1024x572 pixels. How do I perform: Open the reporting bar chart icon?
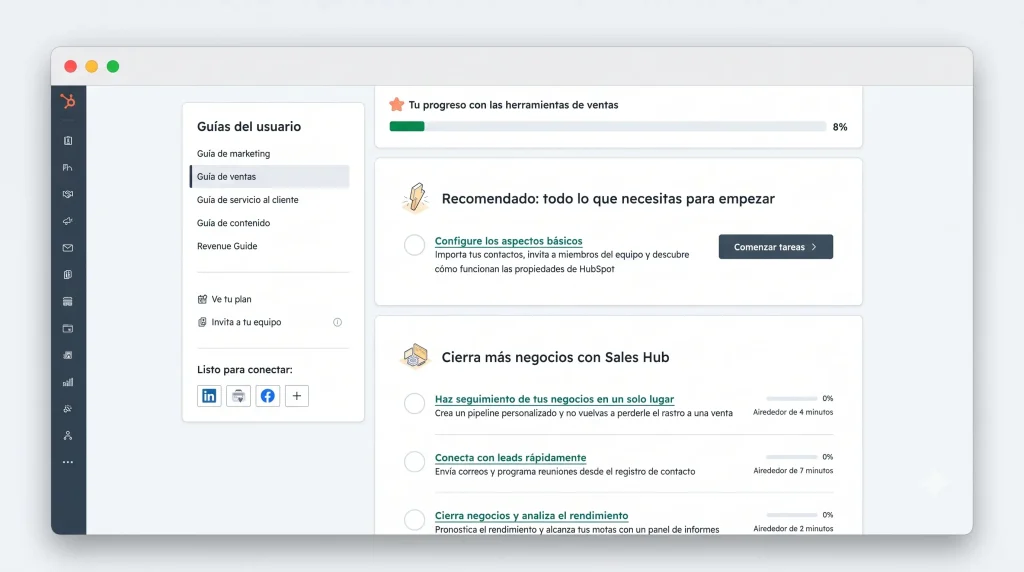click(68, 382)
